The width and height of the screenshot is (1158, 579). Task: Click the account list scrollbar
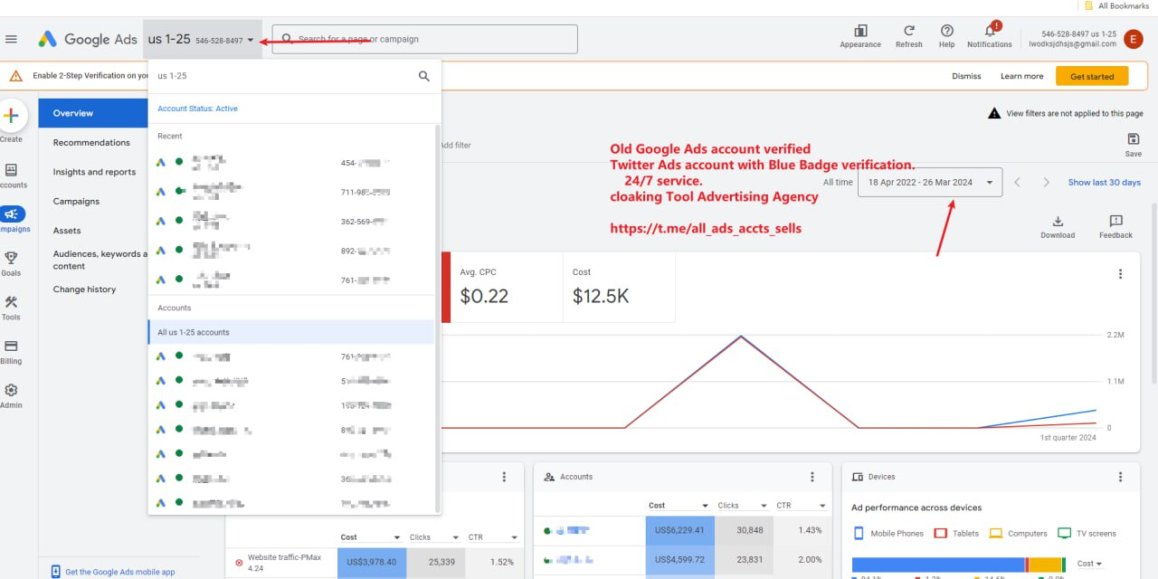(x=438, y=318)
